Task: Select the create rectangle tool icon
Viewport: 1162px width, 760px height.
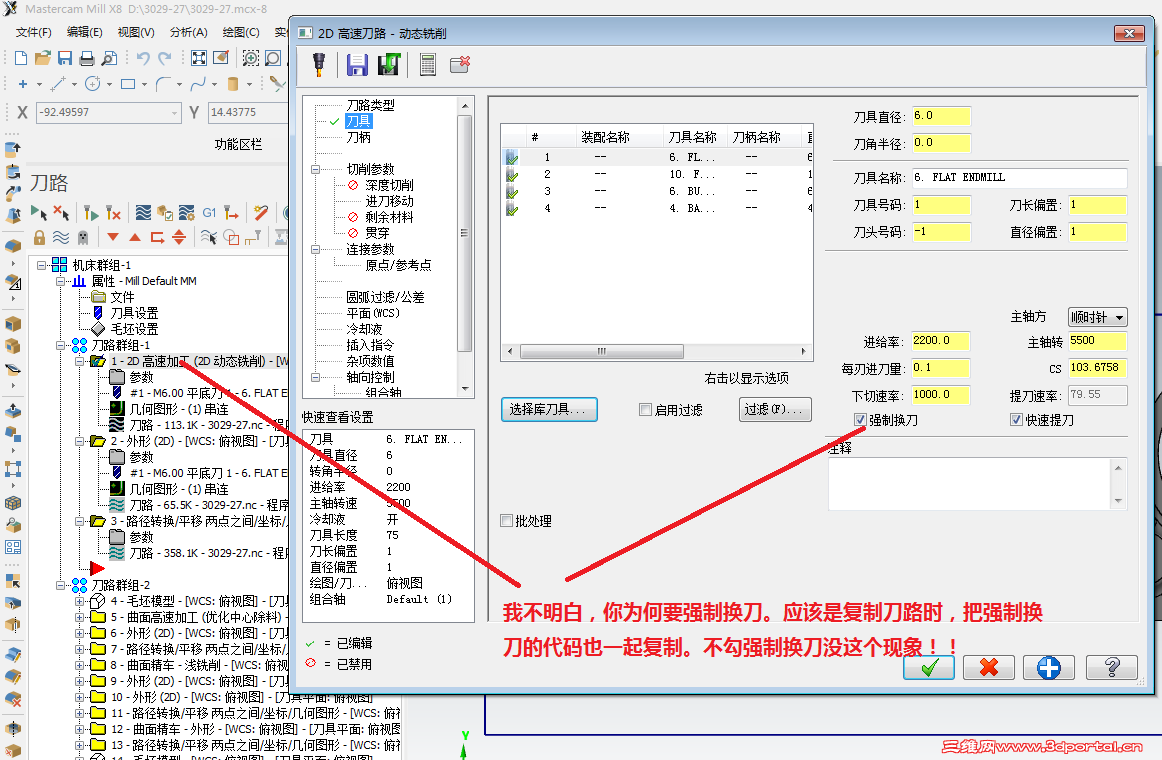Action: (127, 84)
